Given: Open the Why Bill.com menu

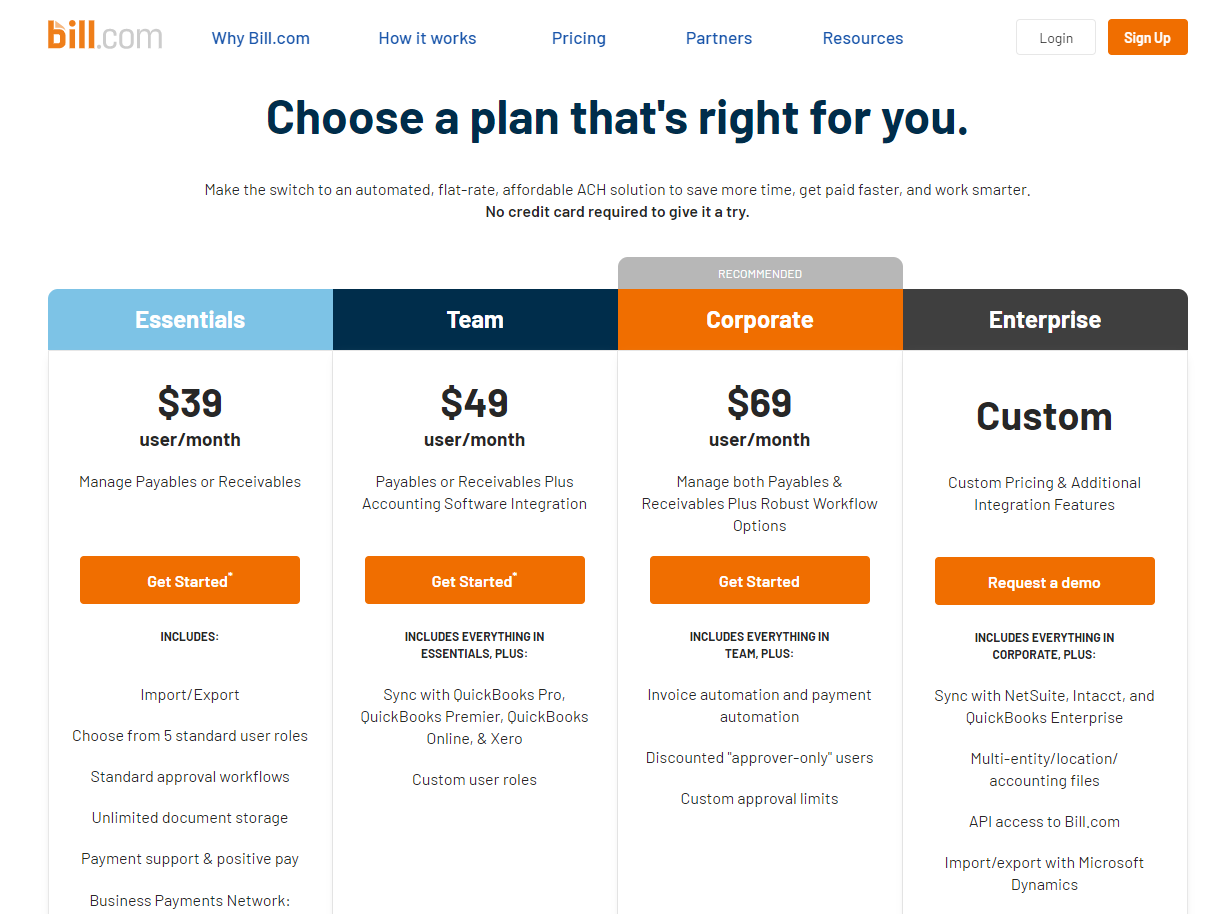Looking at the screenshot, I should (x=261, y=38).
